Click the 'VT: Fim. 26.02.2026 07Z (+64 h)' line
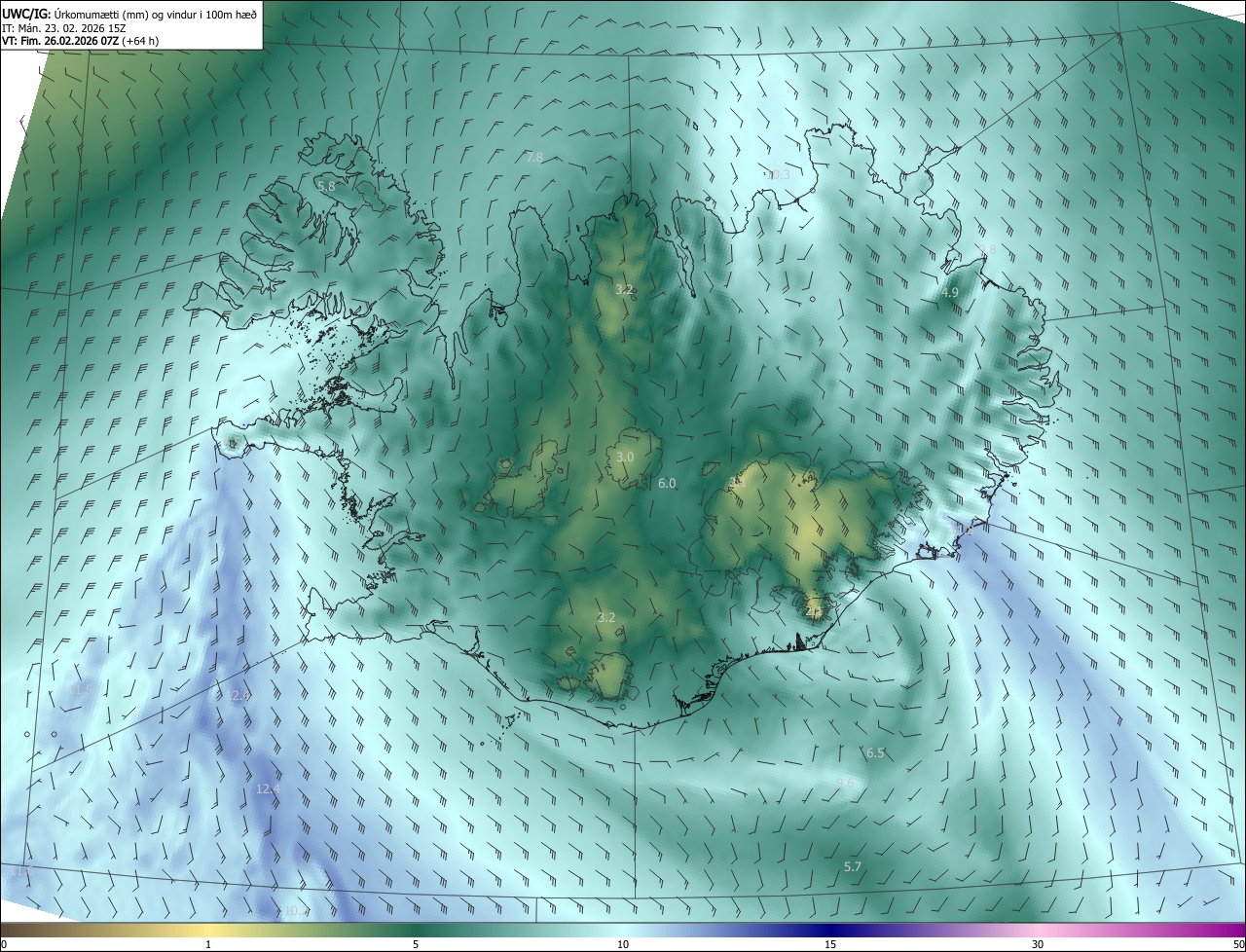 80,41
